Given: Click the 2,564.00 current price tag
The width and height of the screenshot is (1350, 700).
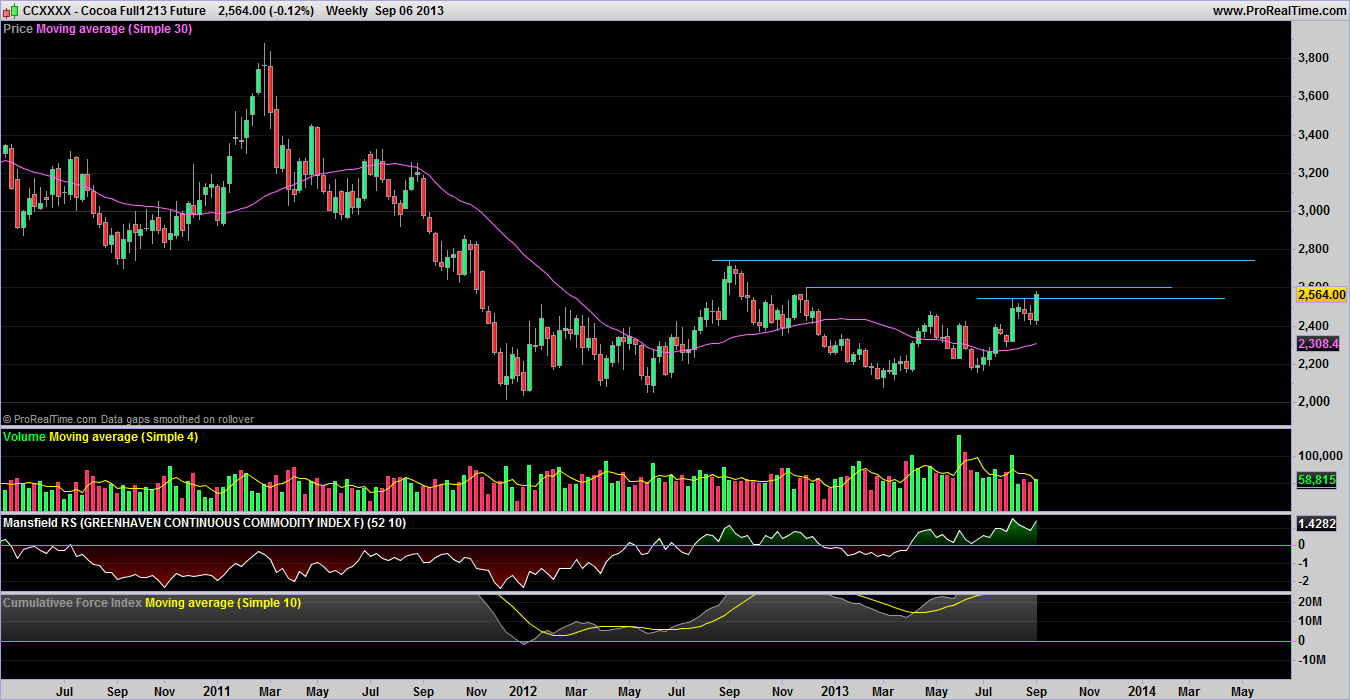Looking at the screenshot, I should [1321, 294].
